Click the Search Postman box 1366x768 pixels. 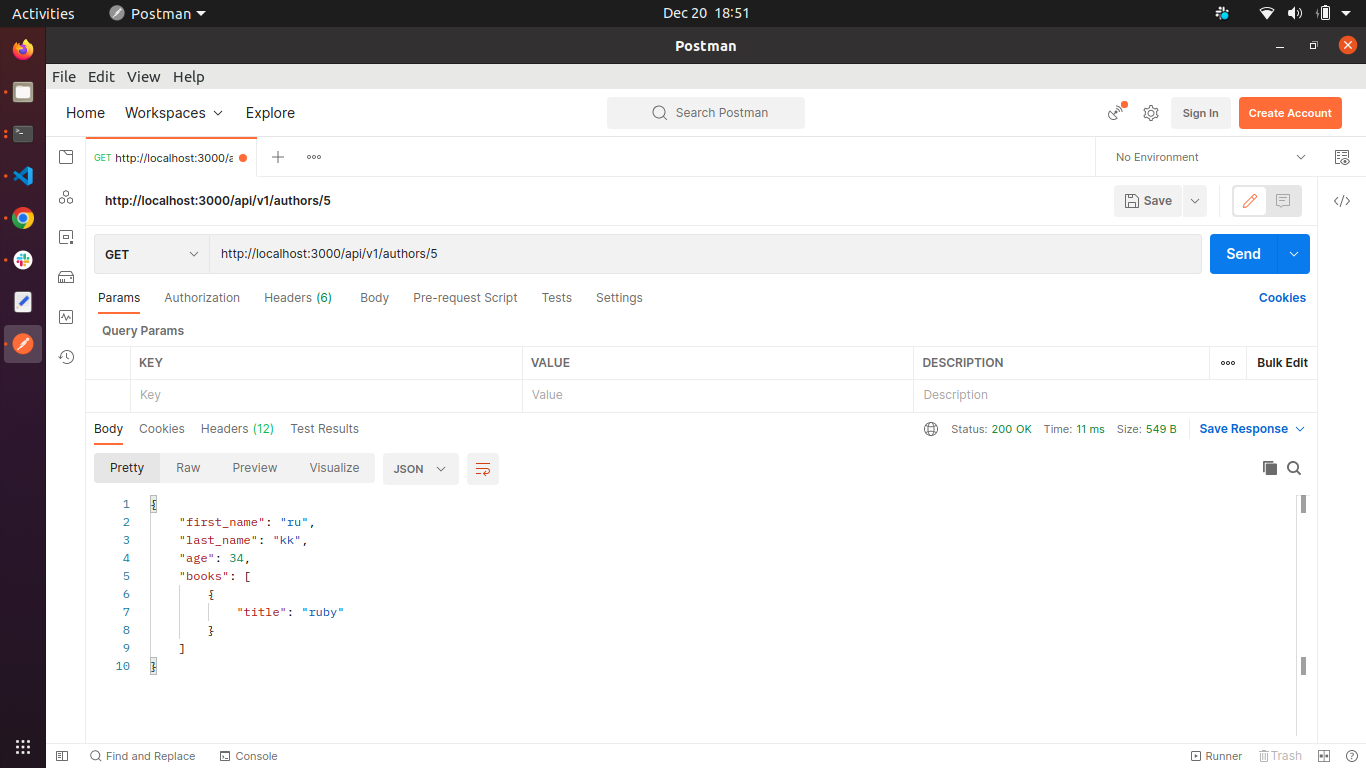706,113
